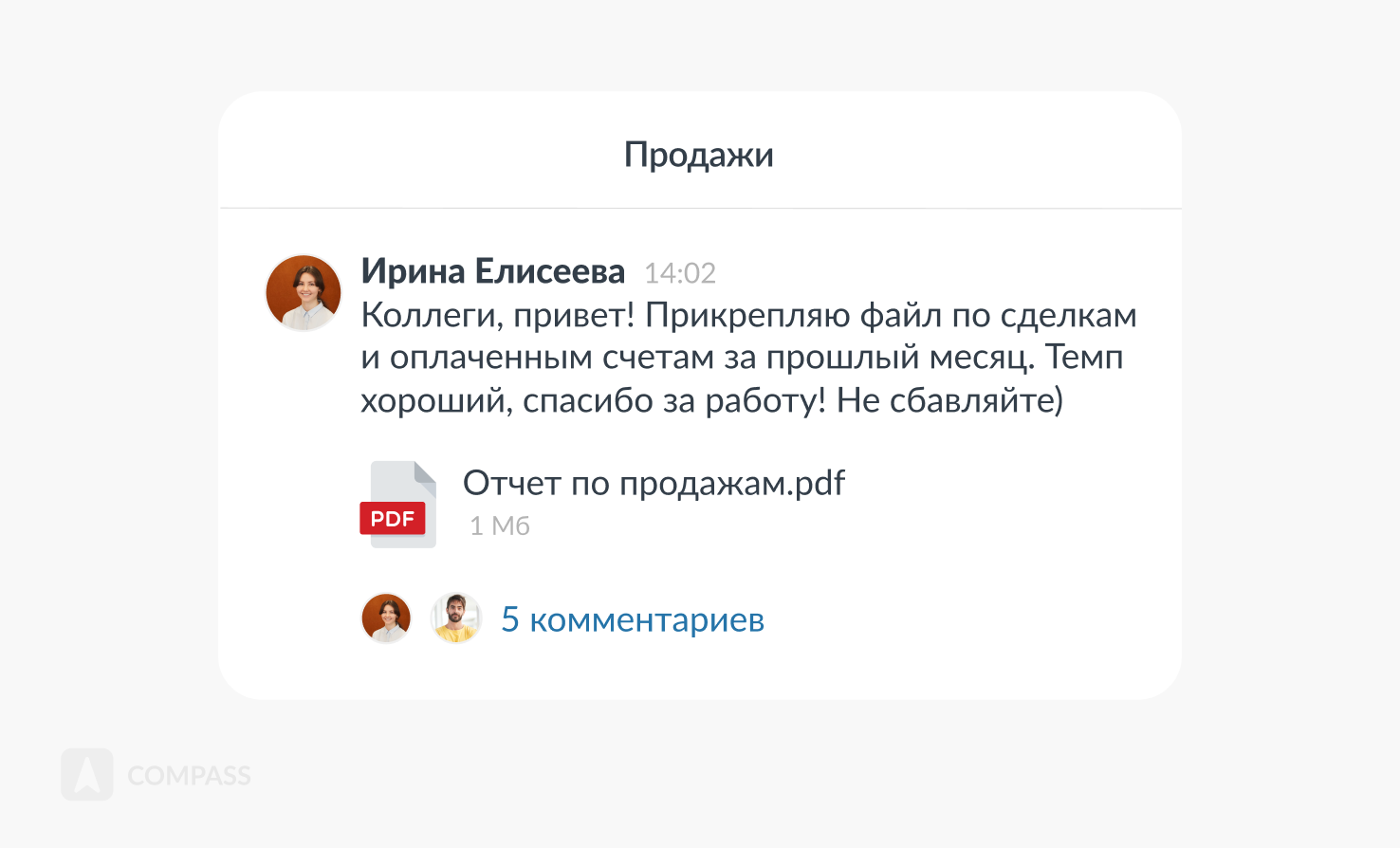Click the bearded man's commenter avatar
This screenshot has width=1400, height=848.
(456, 618)
